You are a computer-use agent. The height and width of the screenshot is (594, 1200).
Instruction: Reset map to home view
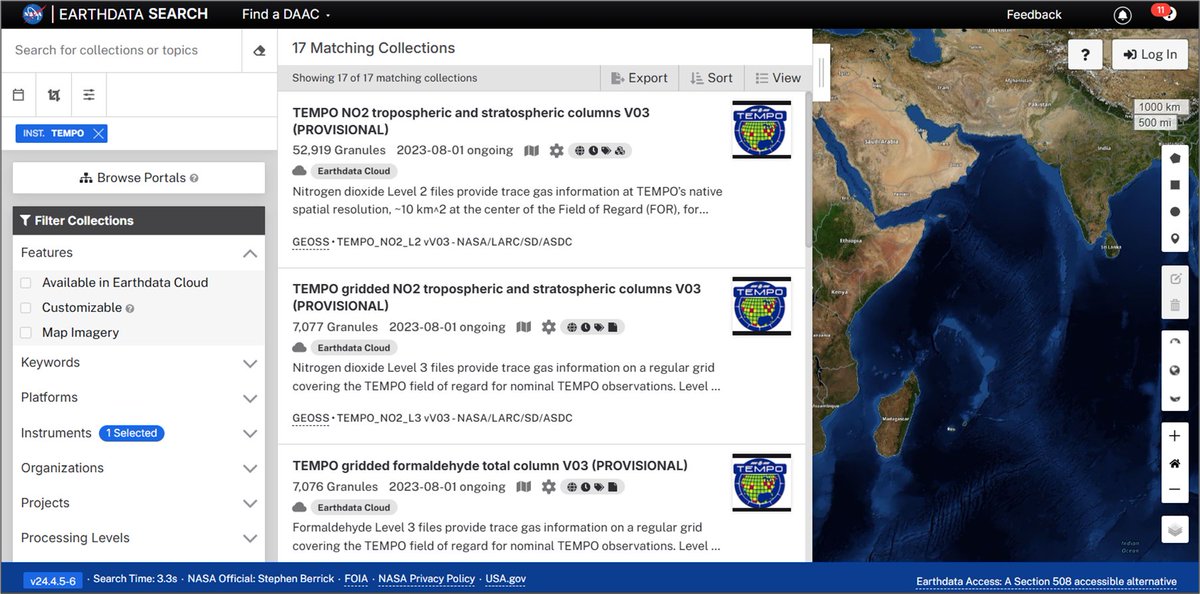coord(1175,463)
